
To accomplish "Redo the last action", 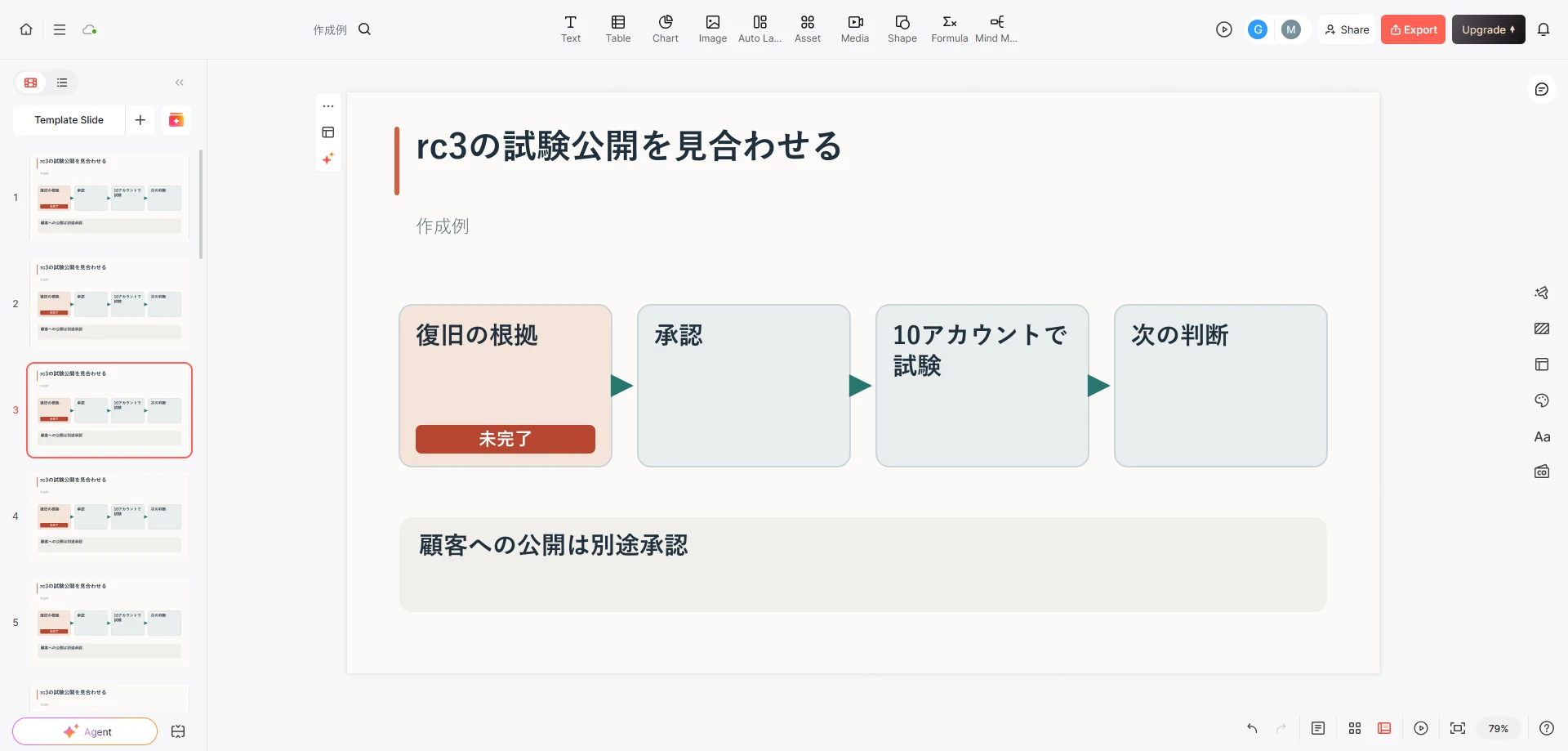I will 1281,728.
